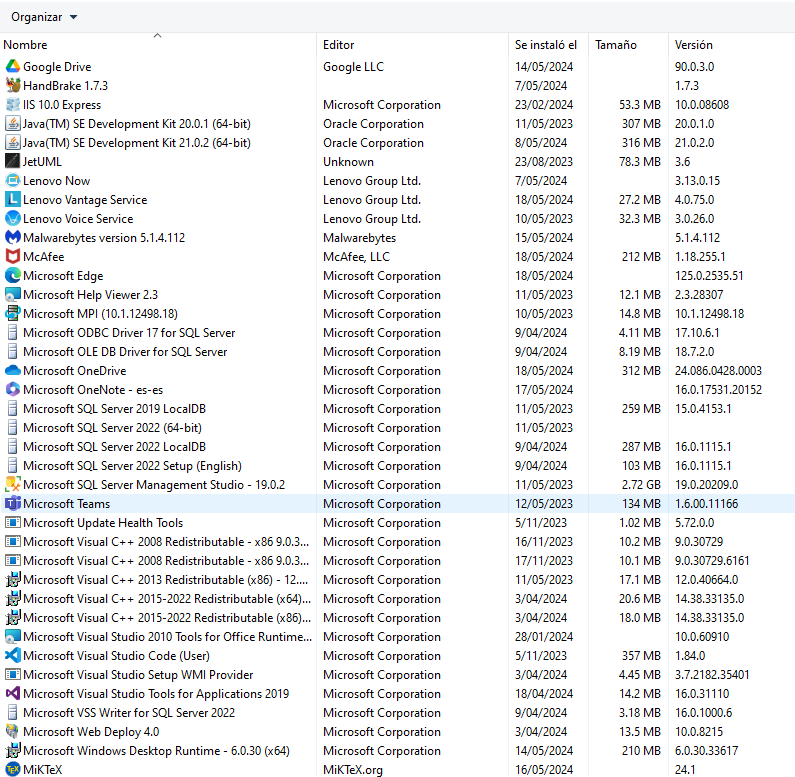Click the Microsoft Update Health Tools icon
The height and width of the screenshot is (777, 795).
click(x=13, y=522)
